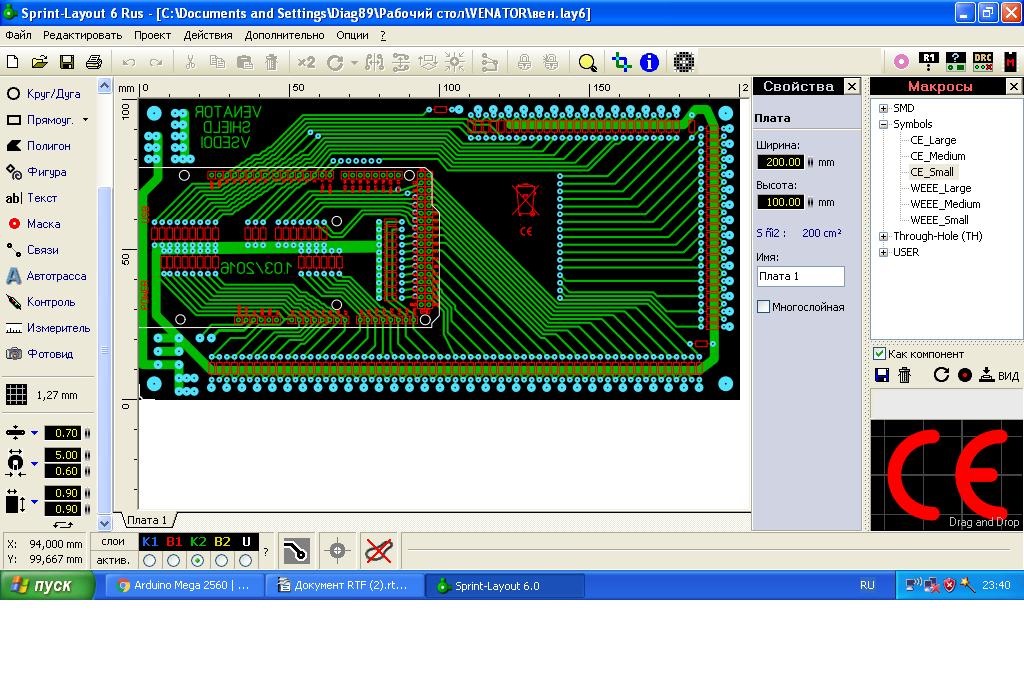Screen dimensions: 1024x680
Task: Click the grid size icon 1,27 mm
Action: tap(16, 395)
